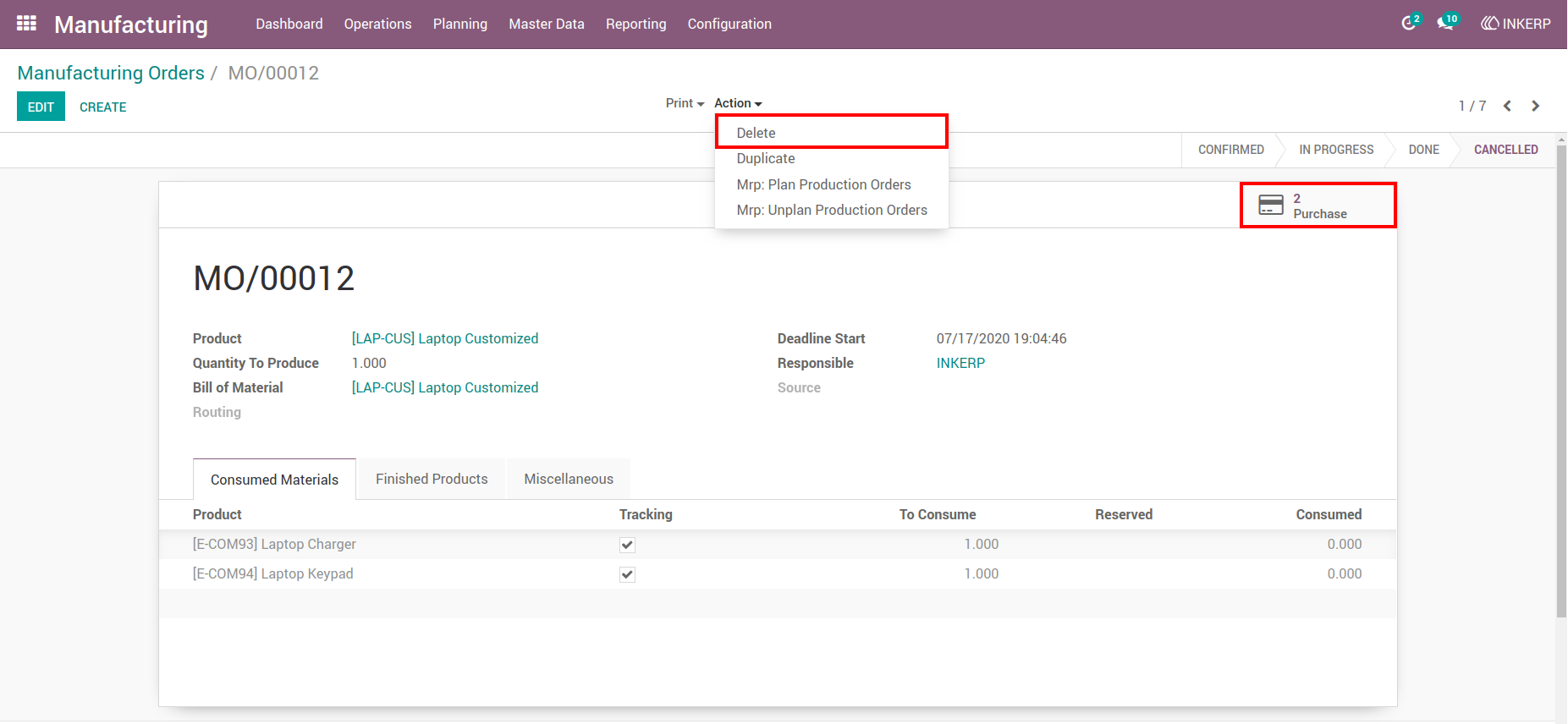The height and width of the screenshot is (724, 1568).
Task: Go to the next record arrow
Action: pos(1535,106)
